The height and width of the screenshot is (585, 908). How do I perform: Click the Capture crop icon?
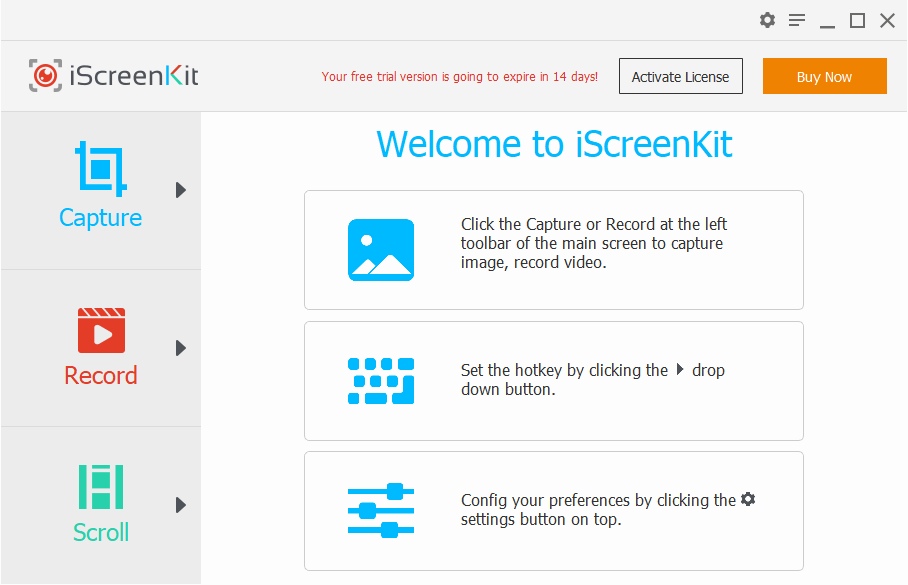101,170
